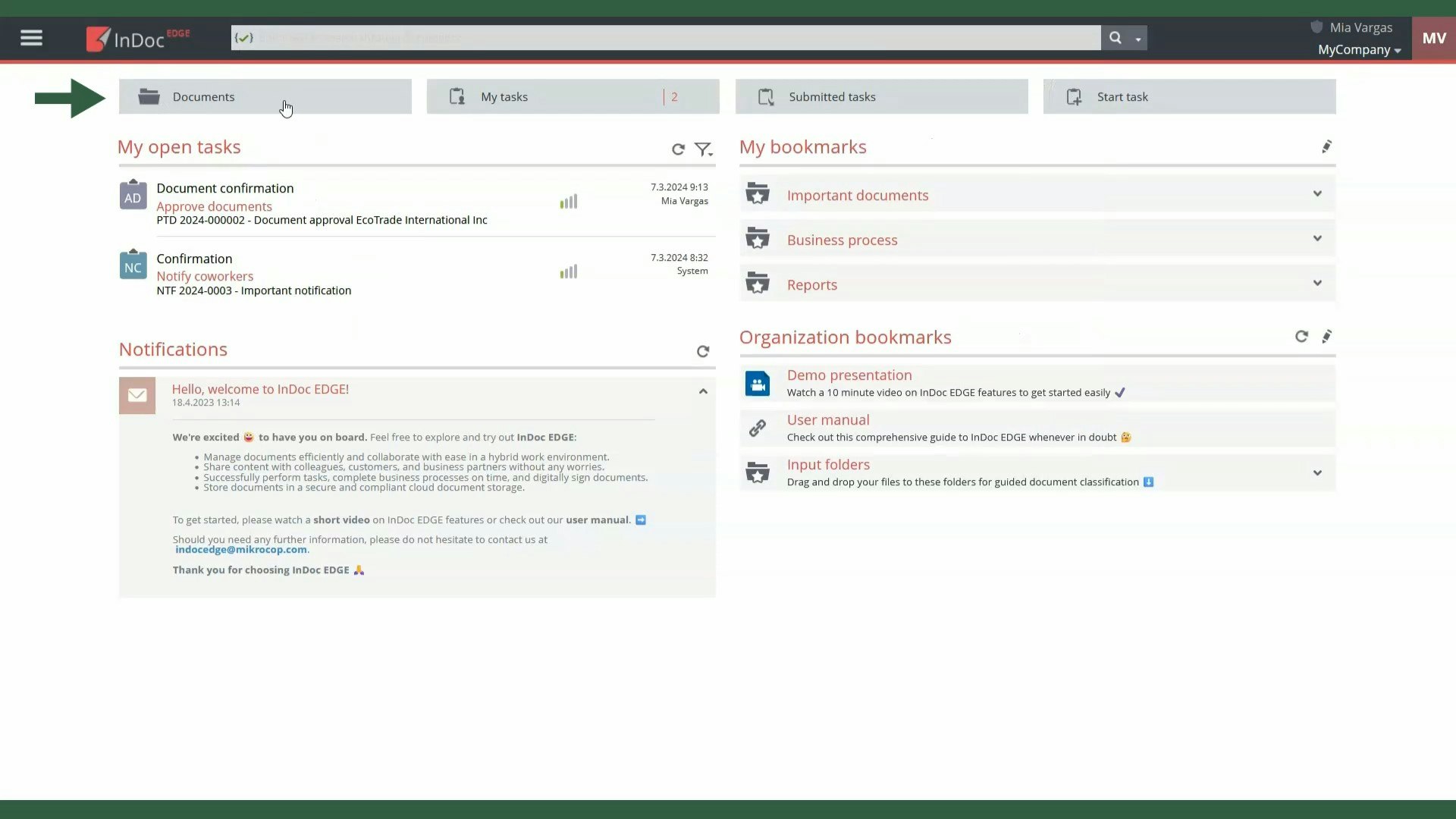The width and height of the screenshot is (1456, 819).
Task: Open search options dropdown arrow
Action: coord(1137,39)
